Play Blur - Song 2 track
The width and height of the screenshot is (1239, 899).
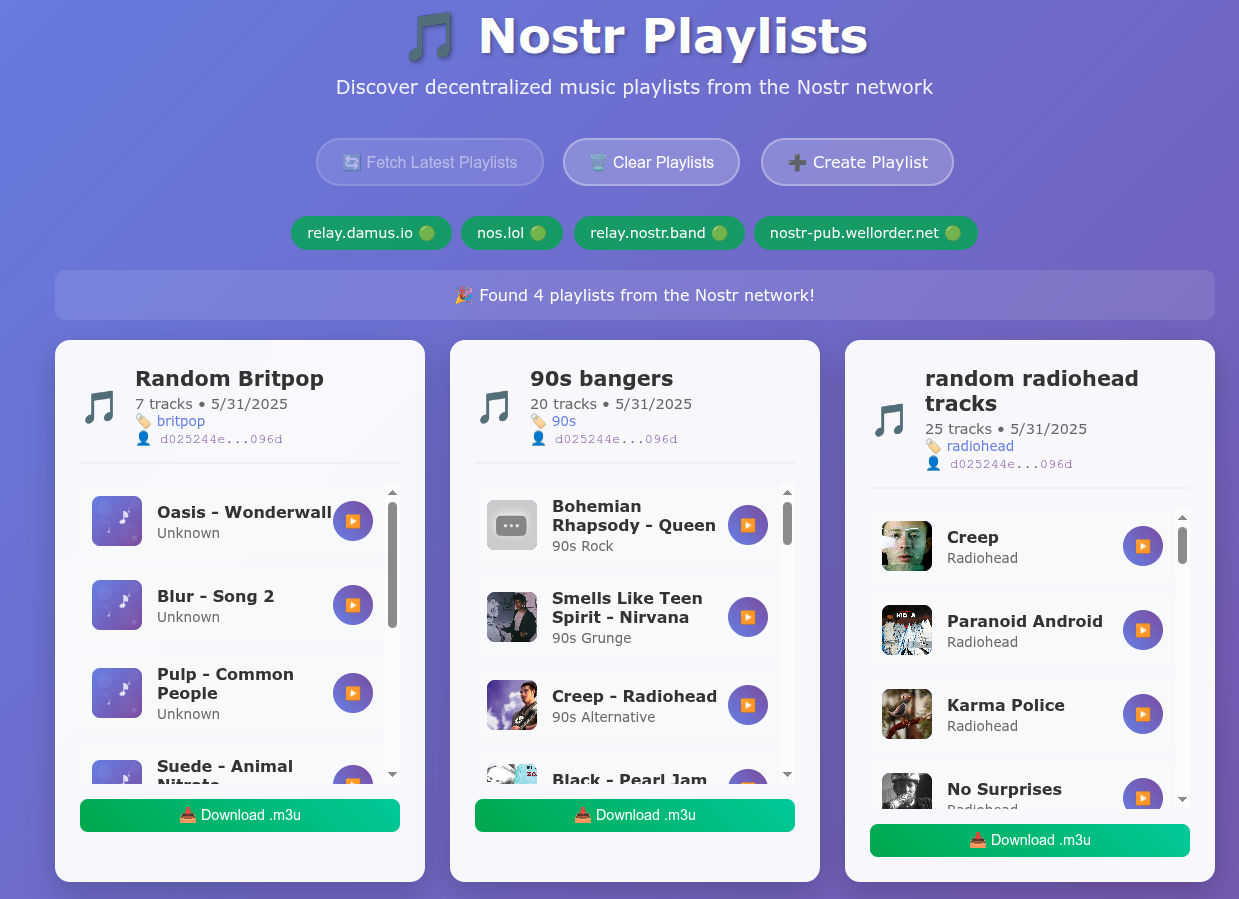(x=353, y=605)
